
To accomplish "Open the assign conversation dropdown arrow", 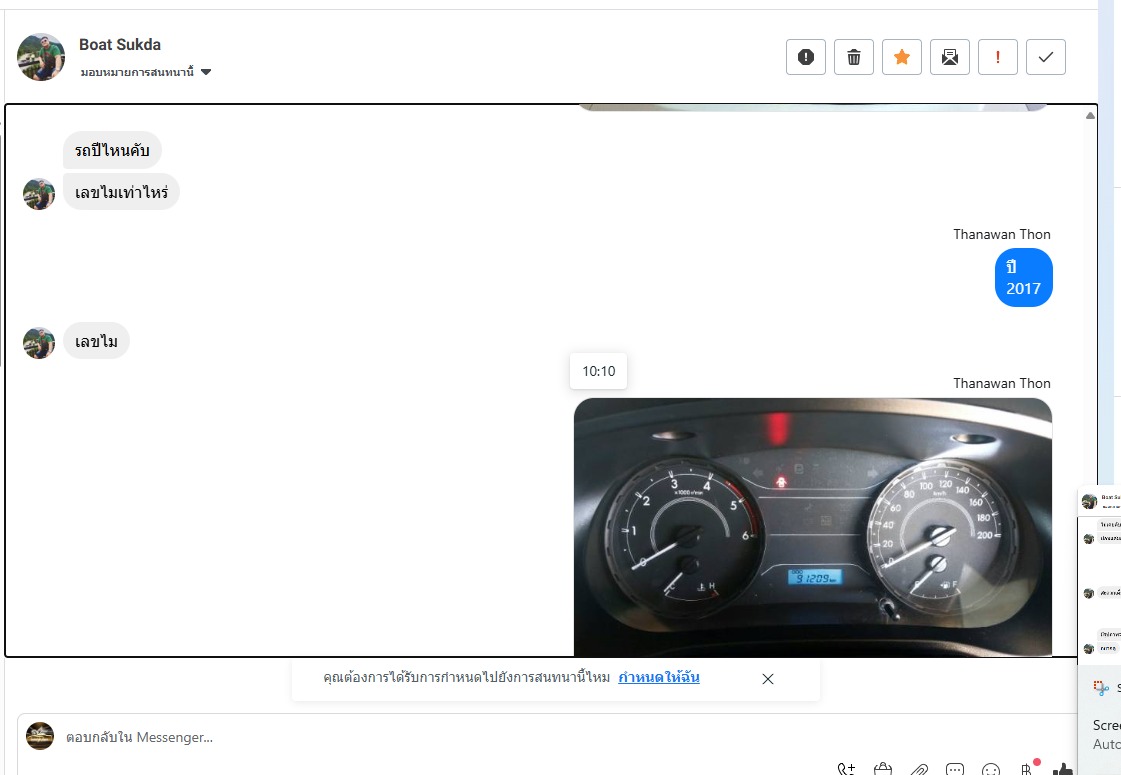I will coord(206,72).
